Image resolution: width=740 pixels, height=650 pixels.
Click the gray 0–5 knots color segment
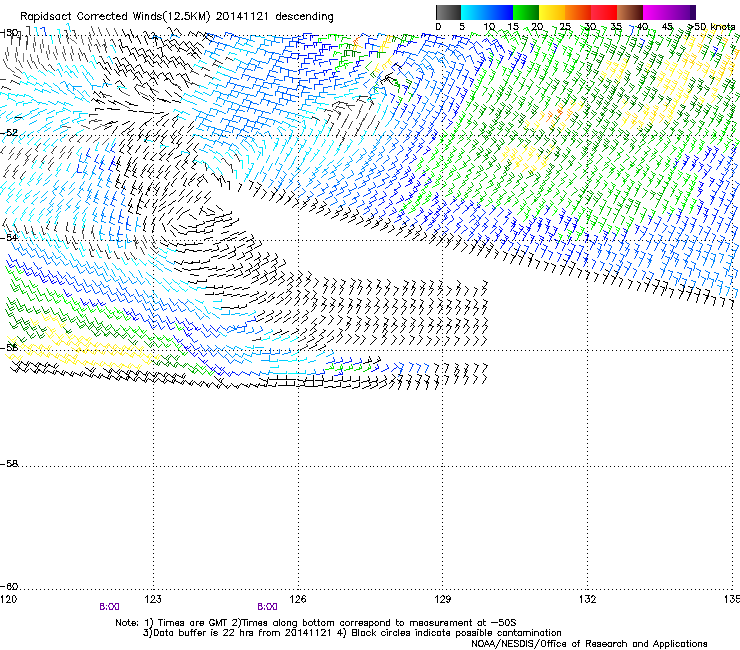click(448, 12)
